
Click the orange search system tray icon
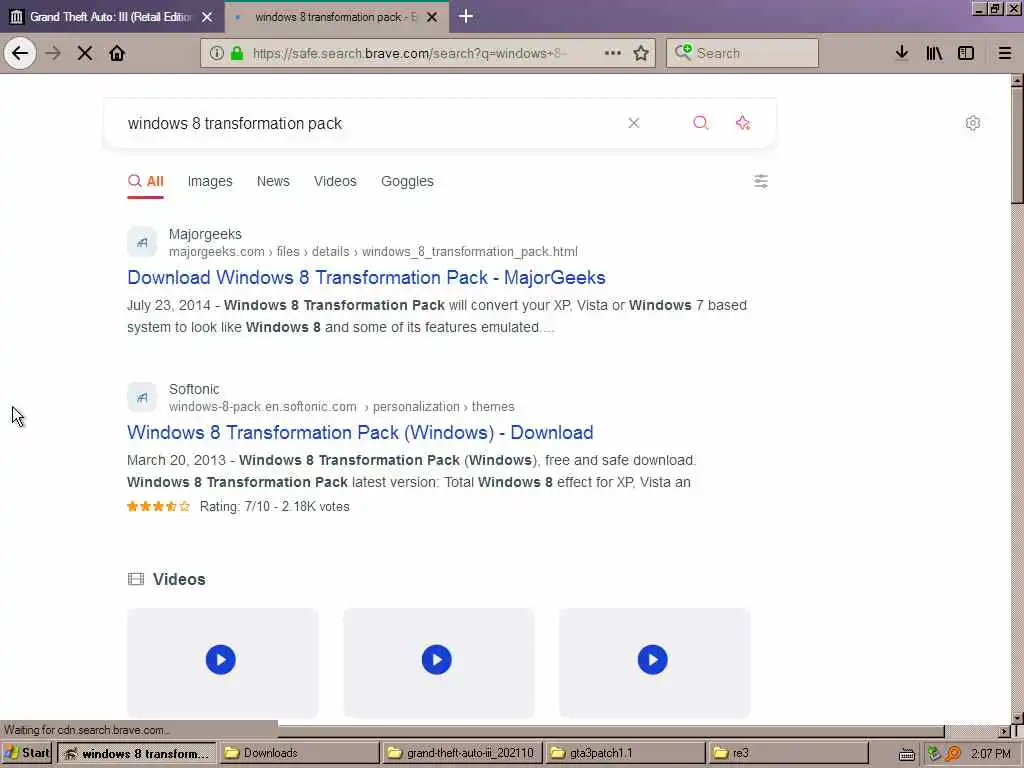point(953,754)
